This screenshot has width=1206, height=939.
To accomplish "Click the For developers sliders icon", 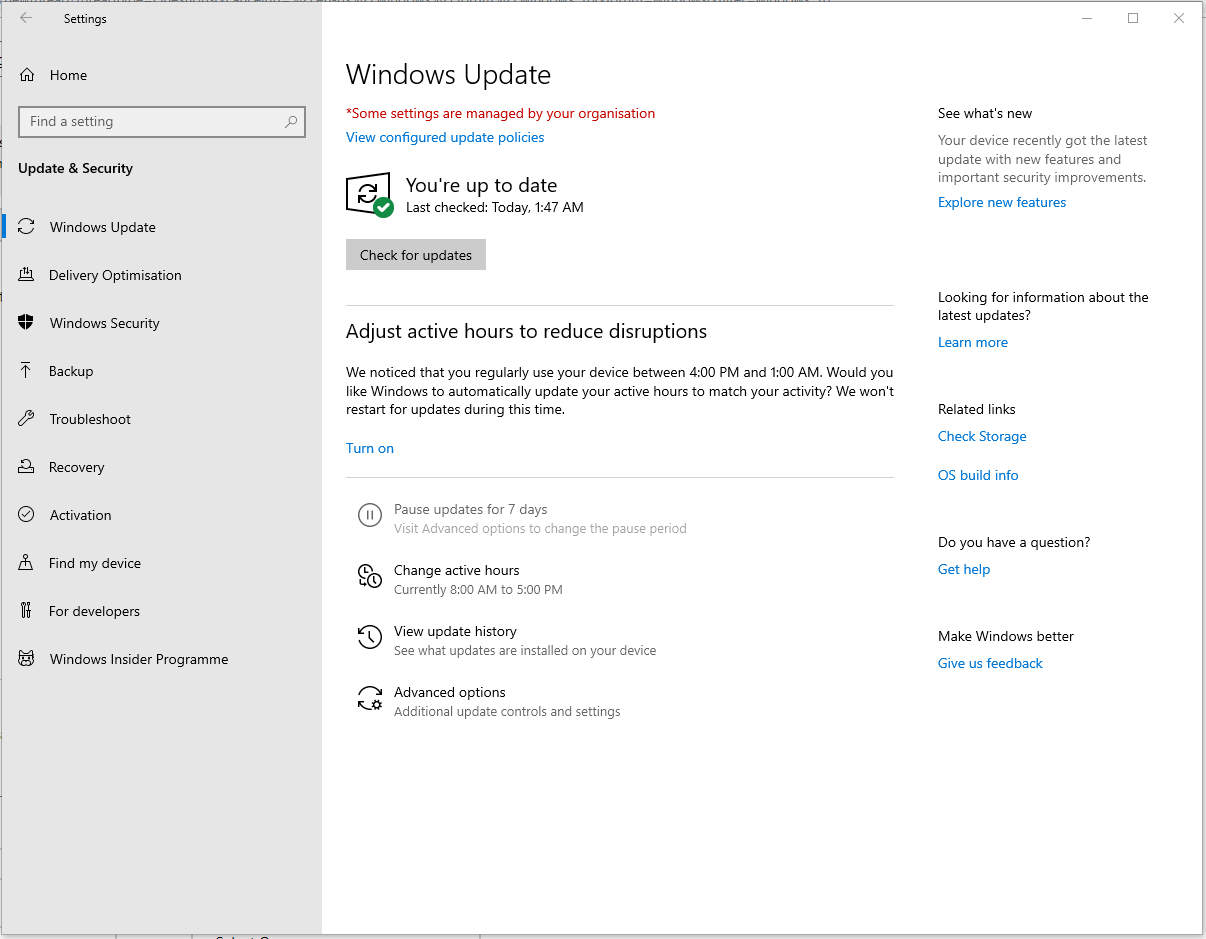I will coord(27,611).
